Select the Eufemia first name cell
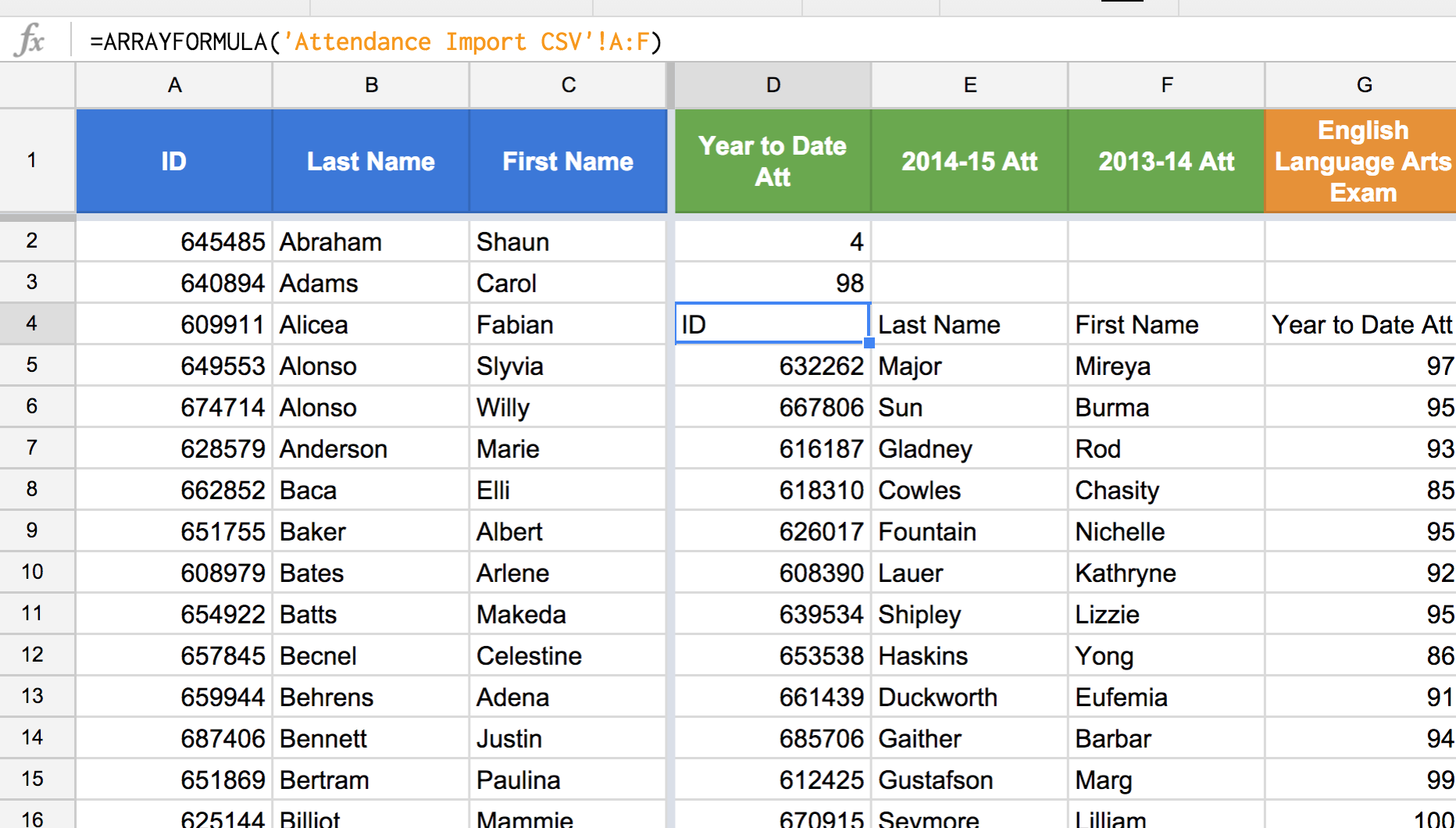 [1166, 697]
